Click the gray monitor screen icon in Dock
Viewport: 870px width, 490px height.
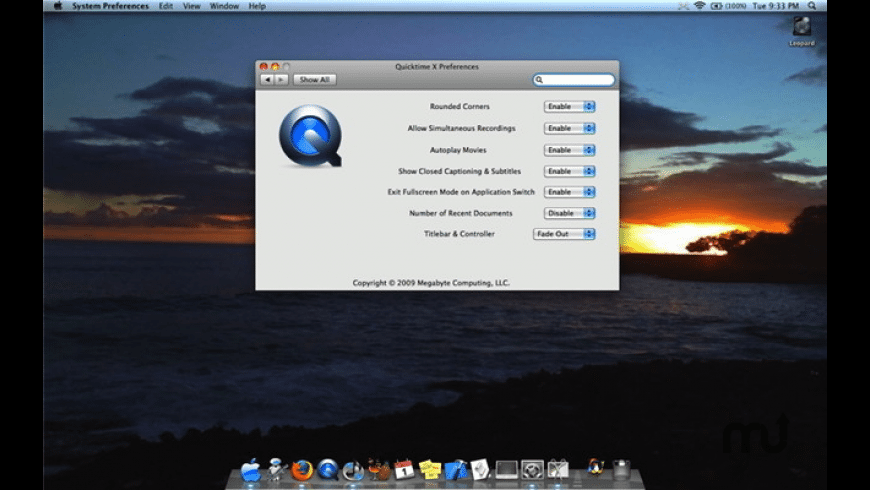[506, 470]
